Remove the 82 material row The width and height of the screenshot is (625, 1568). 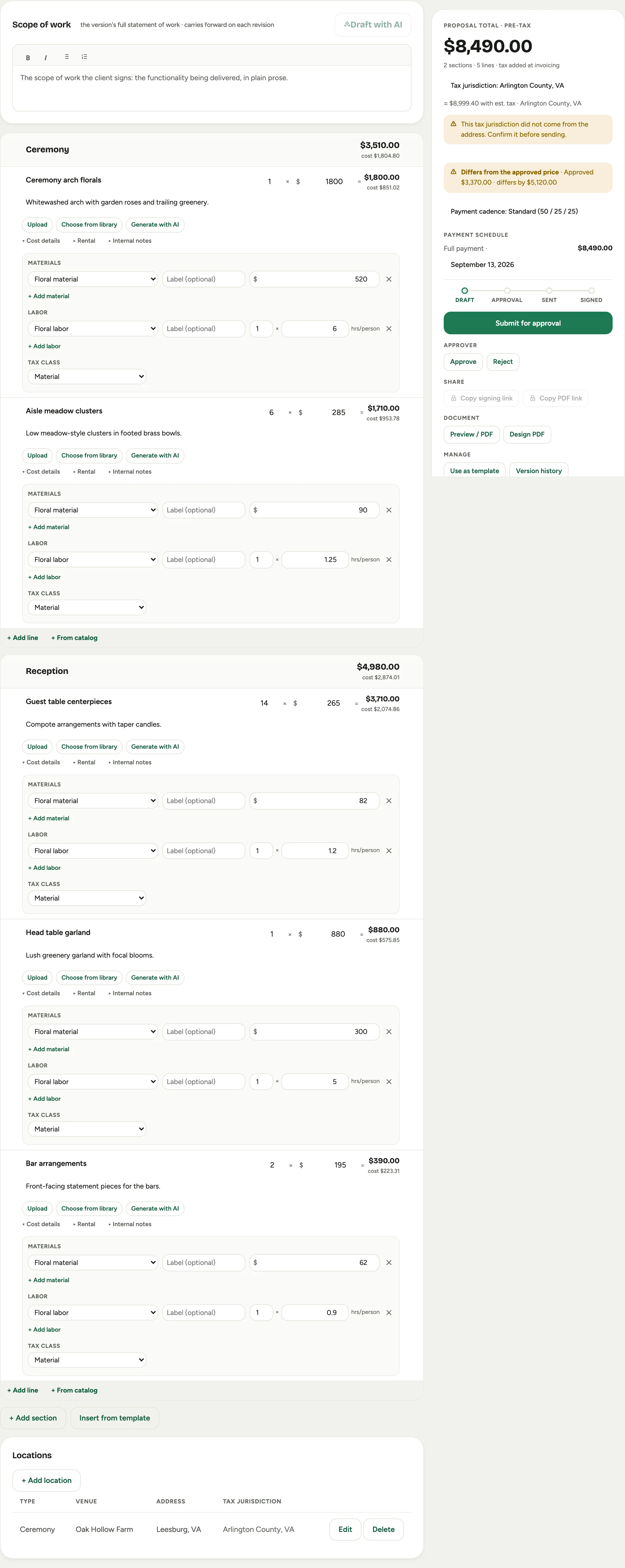pyautogui.click(x=389, y=801)
